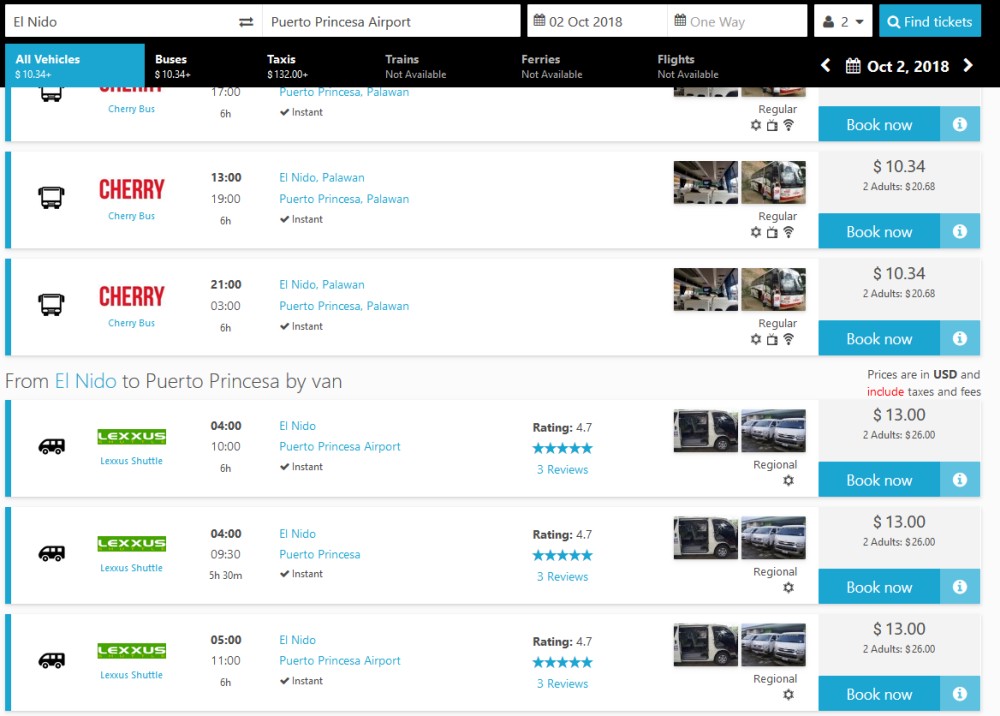
Task: Click van icon on 04:00 to 10:00 trip
Action: click(x=51, y=446)
